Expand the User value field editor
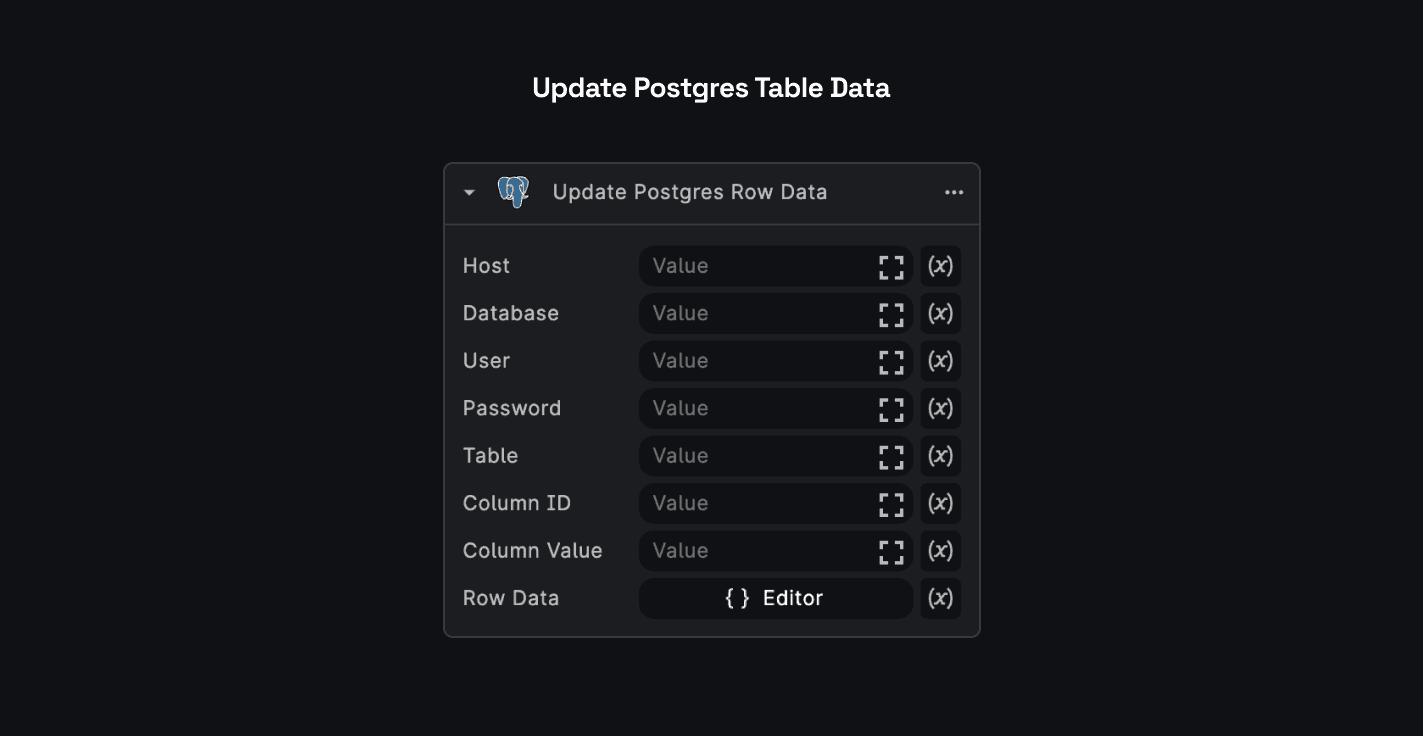The image size is (1423, 736). tap(891, 361)
